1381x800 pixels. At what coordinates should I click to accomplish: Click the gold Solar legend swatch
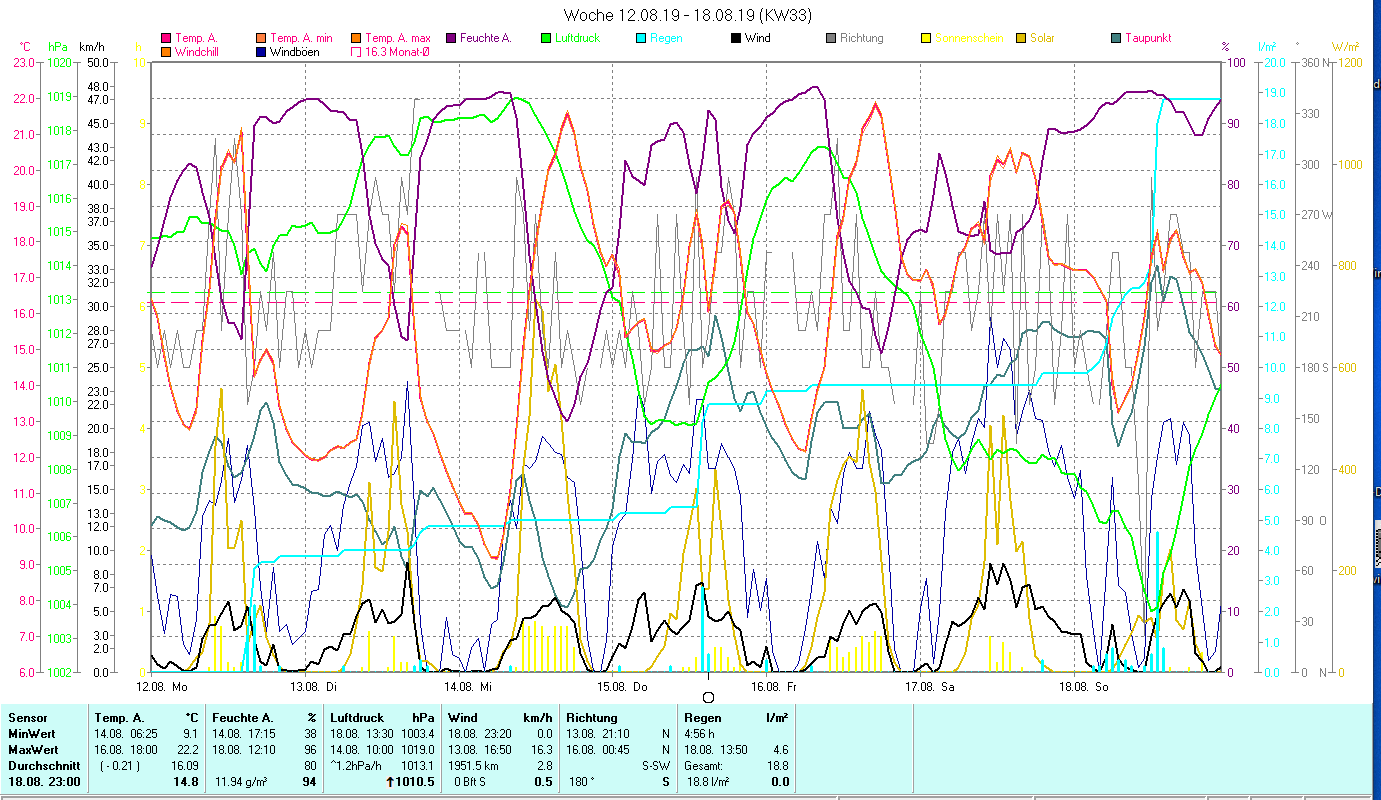(x=1020, y=39)
